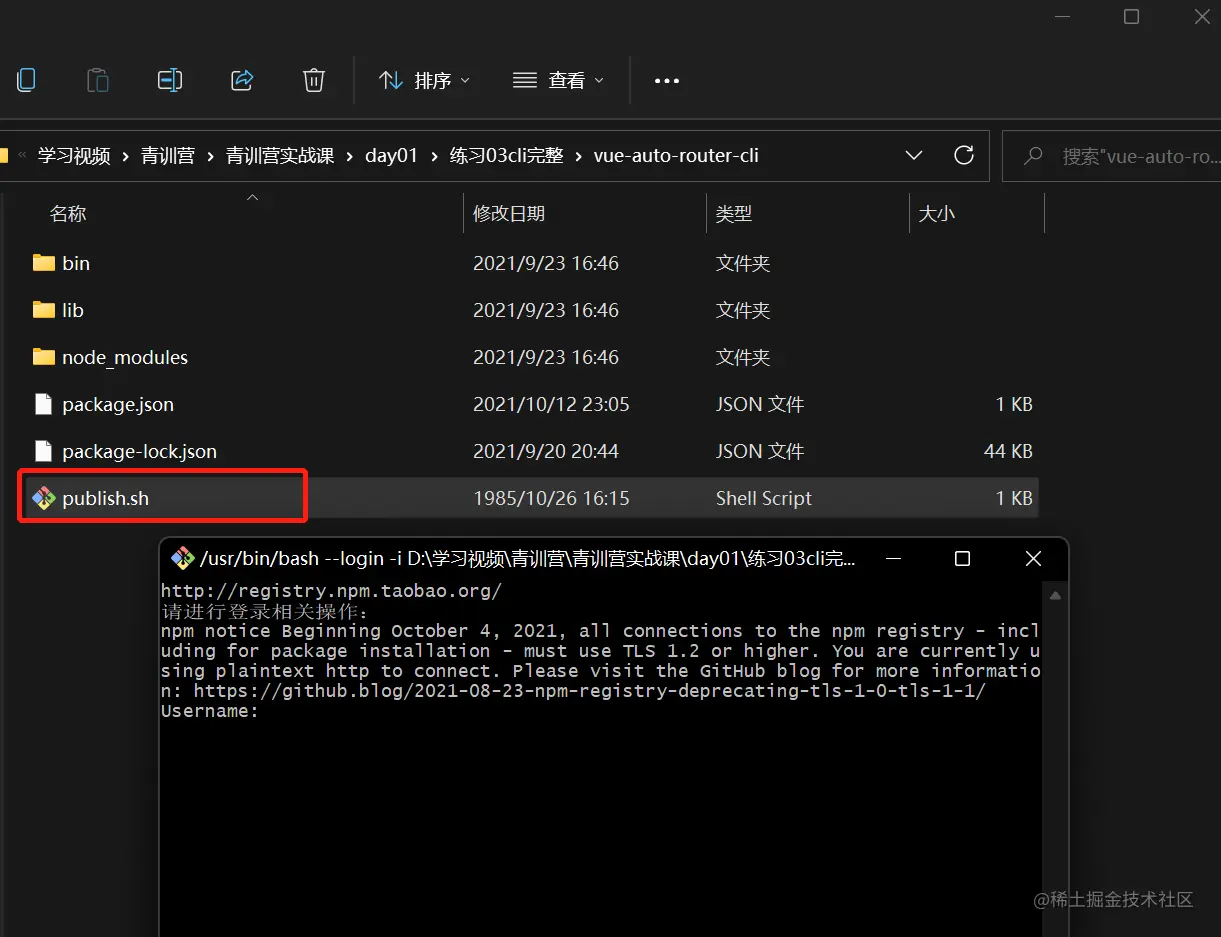The height and width of the screenshot is (937, 1221).
Task: Open the 查看 view dropdown
Action: [x=558, y=80]
